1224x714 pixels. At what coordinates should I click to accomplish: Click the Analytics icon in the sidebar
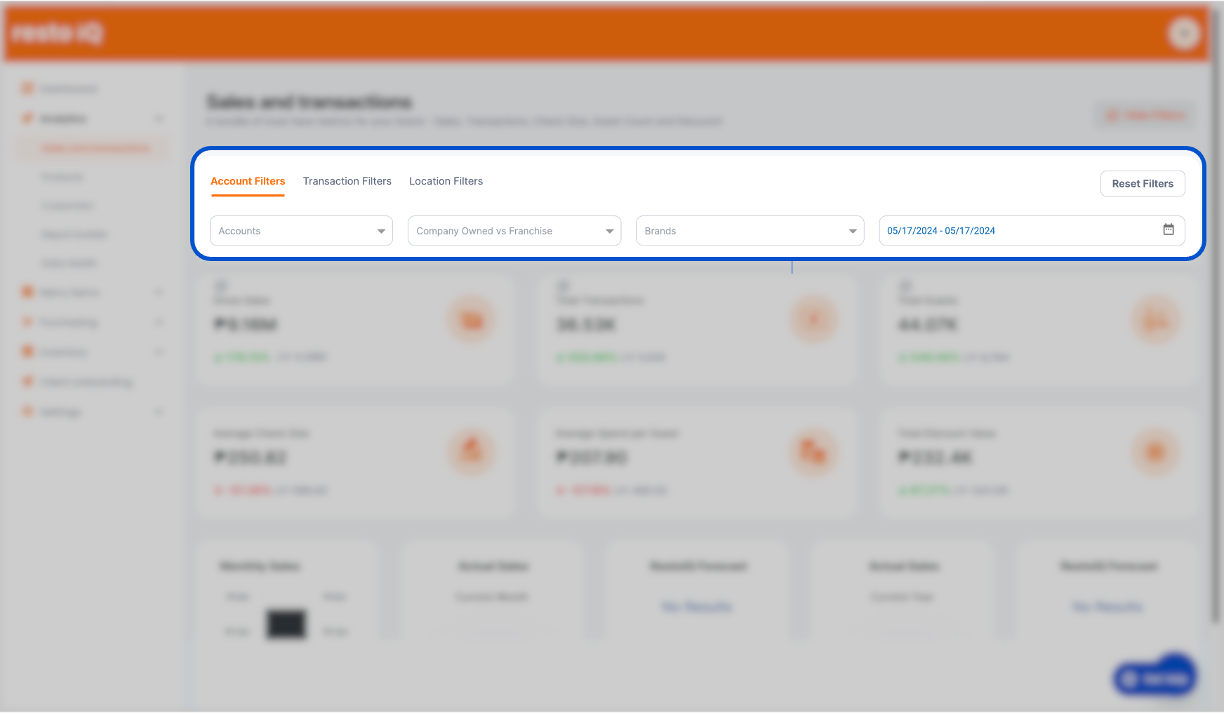pos(28,118)
